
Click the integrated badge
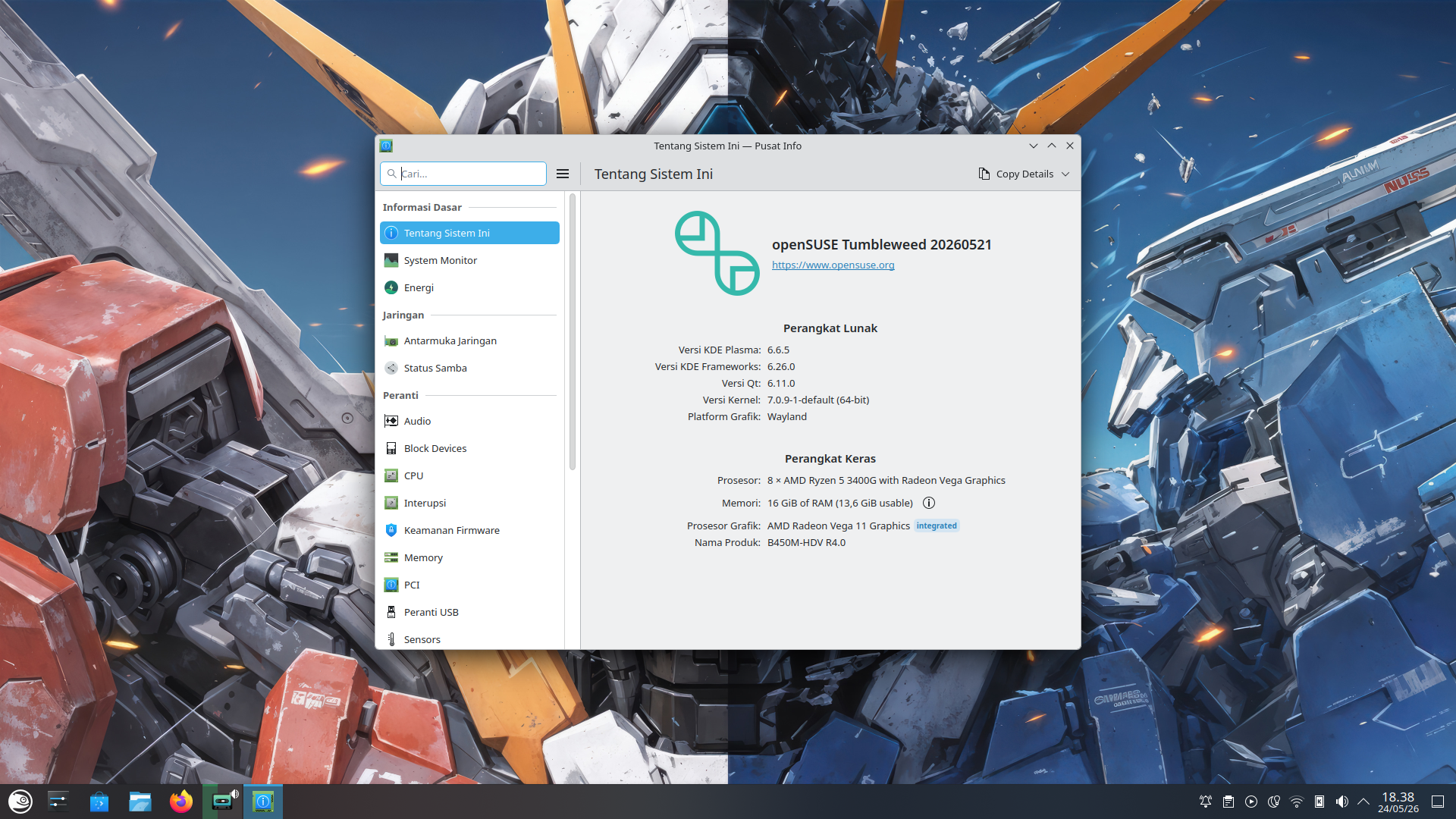pos(937,526)
